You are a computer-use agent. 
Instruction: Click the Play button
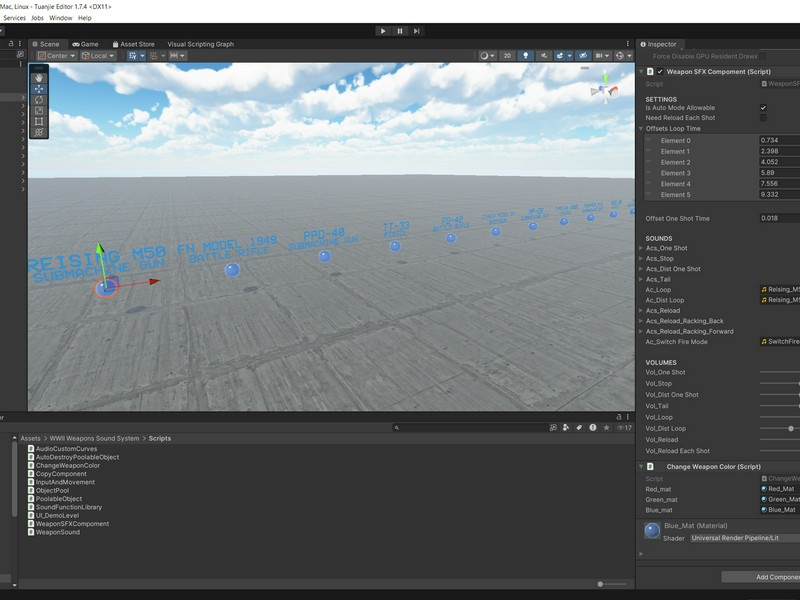pyautogui.click(x=383, y=31)
